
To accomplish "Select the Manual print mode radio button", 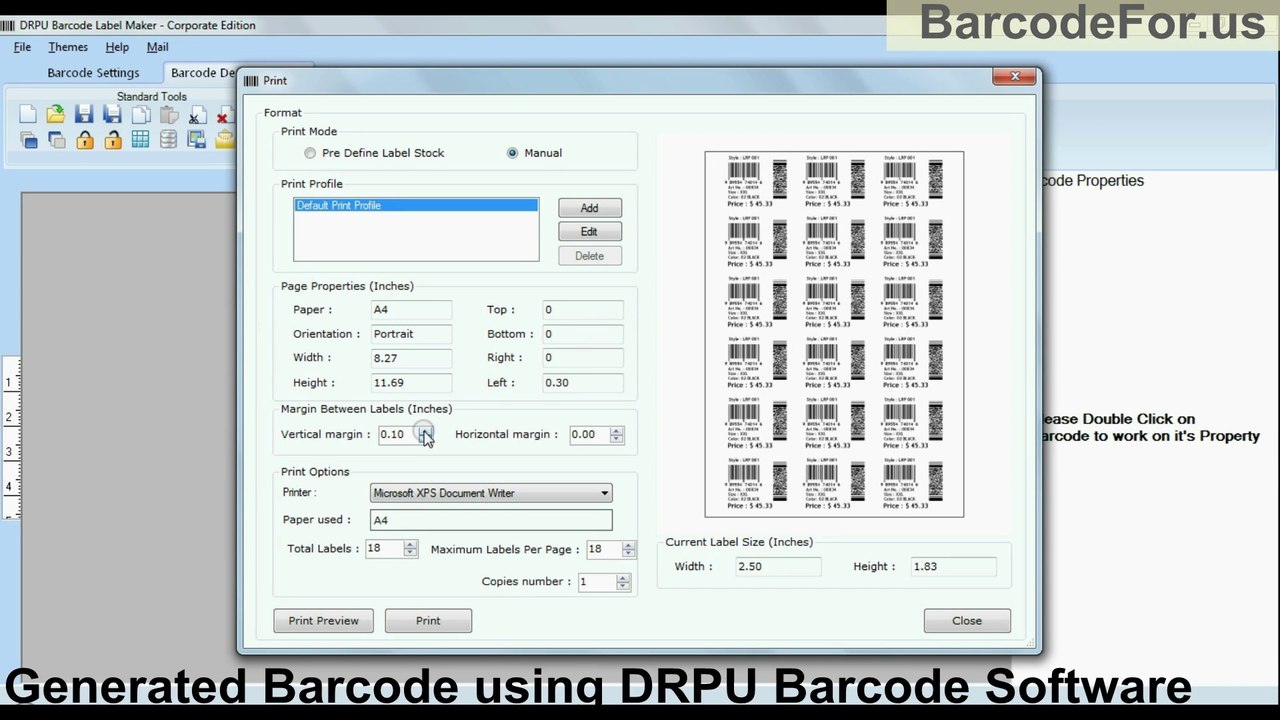I will click(512, 153).
